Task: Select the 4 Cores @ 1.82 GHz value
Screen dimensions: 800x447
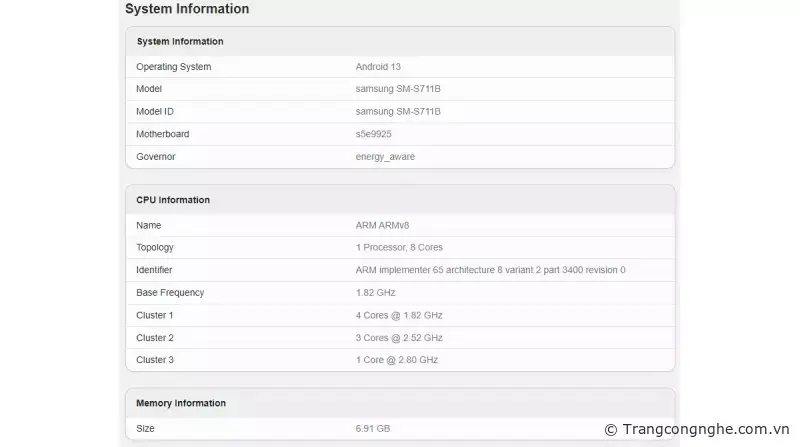Action: (x=399, y=315)
